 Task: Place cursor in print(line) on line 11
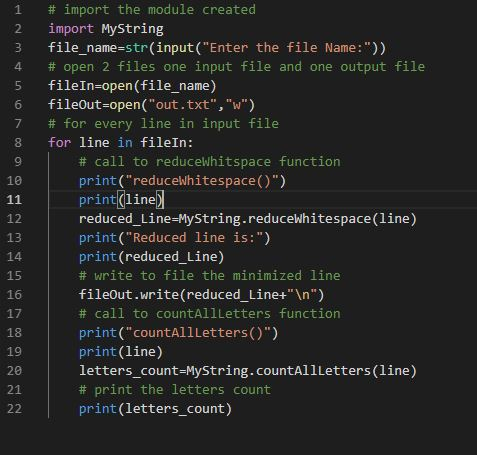point(121,200)
